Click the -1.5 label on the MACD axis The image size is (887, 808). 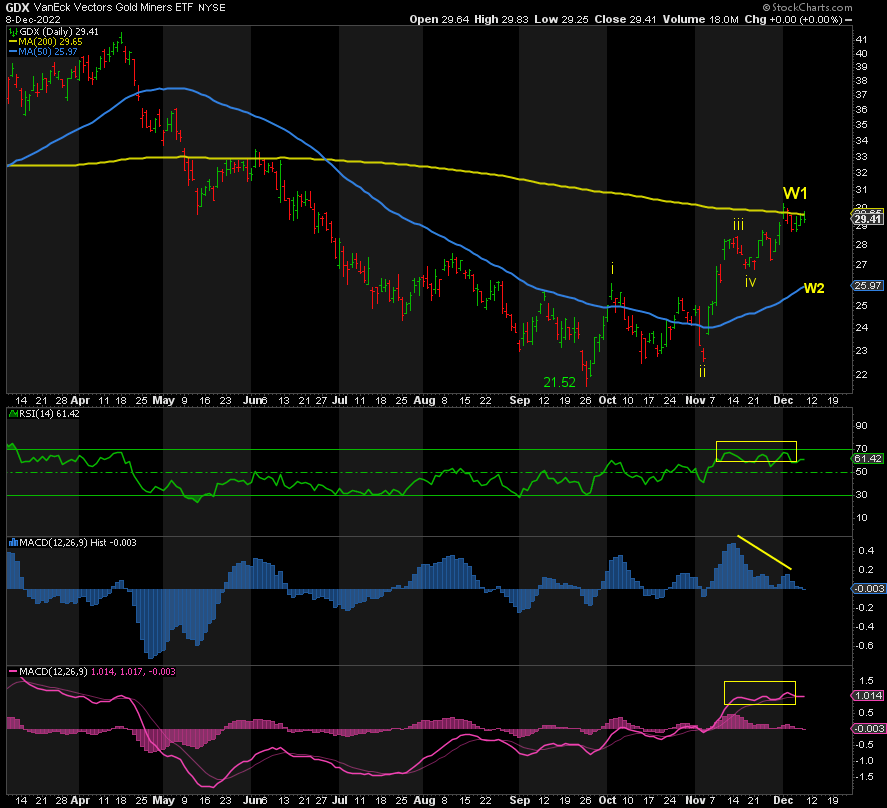pyautogui.click(x=863, y=776)
